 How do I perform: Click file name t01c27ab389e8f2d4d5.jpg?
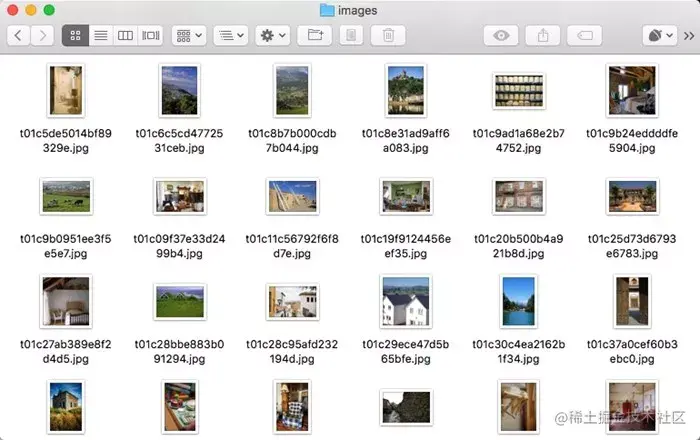66,352
